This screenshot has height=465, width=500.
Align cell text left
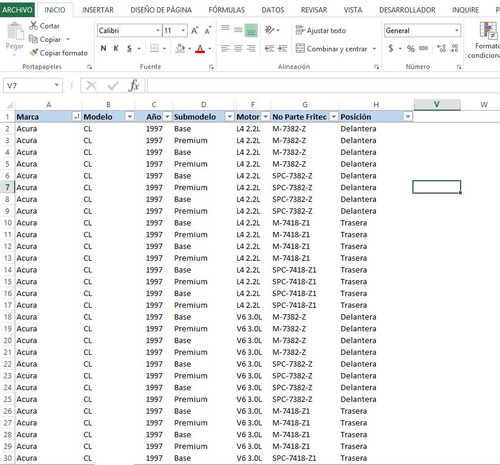(225, 49)
